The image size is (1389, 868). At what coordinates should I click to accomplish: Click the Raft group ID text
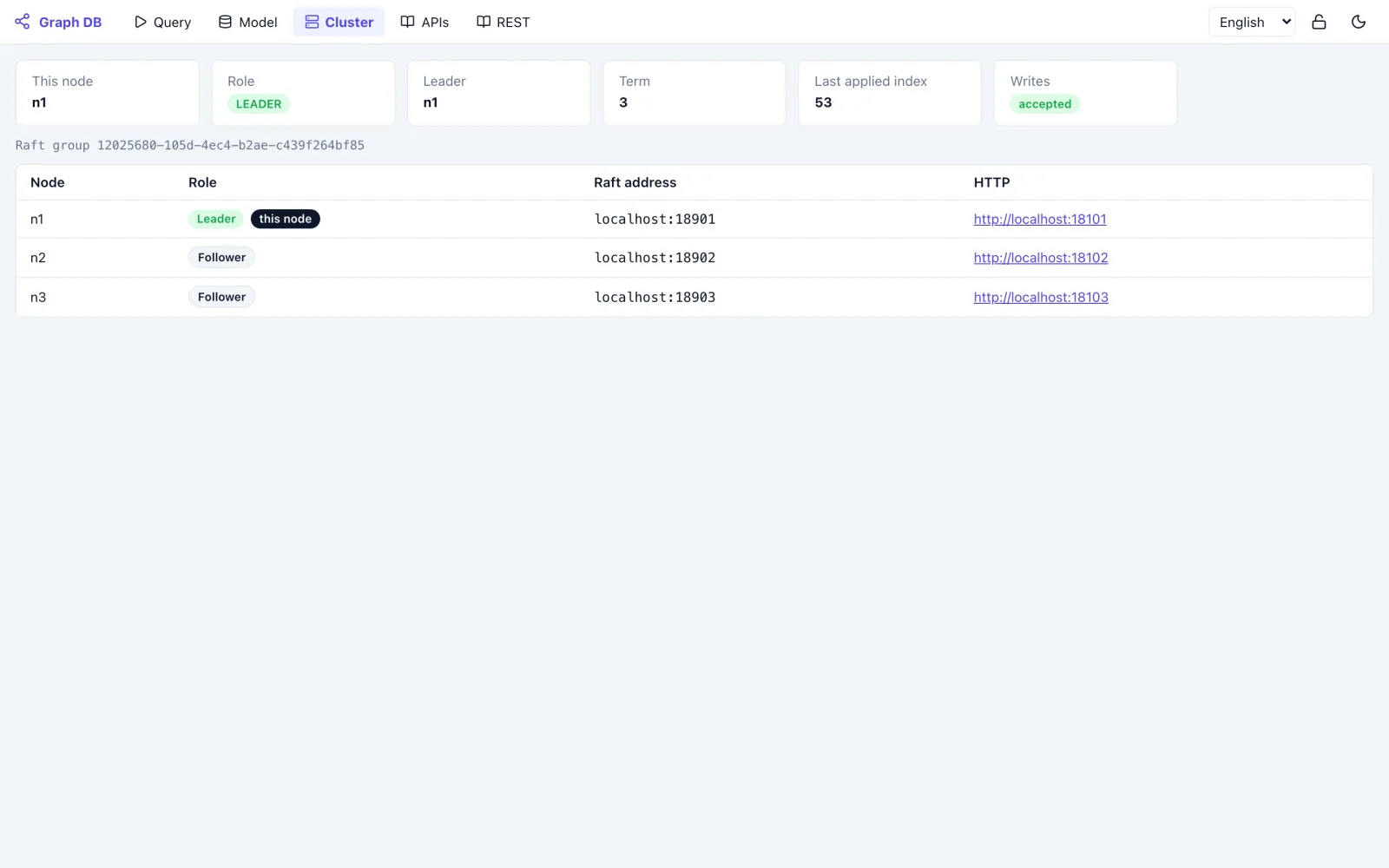[x=190, y=145]
